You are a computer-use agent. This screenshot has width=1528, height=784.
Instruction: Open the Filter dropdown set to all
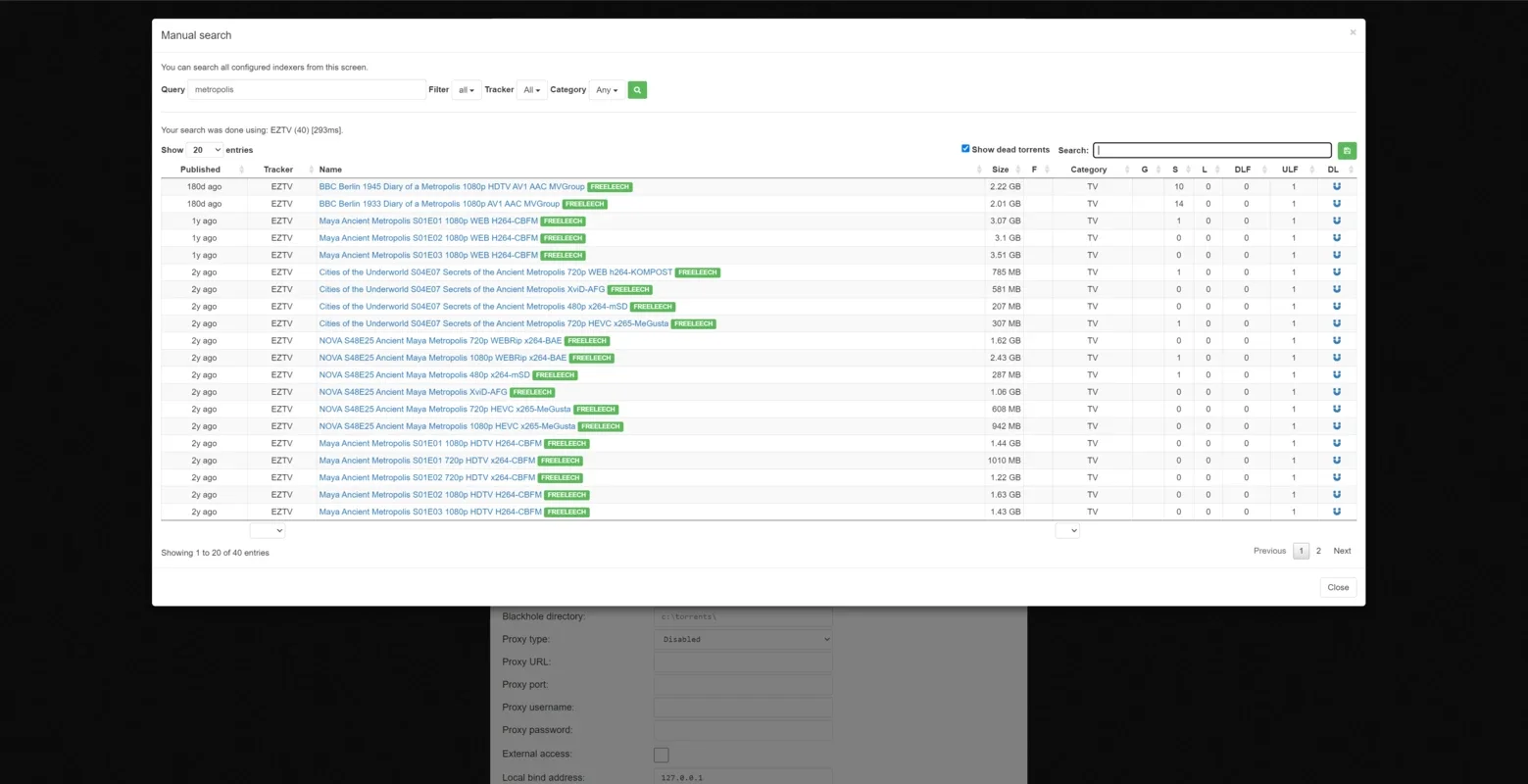[467, 90]
